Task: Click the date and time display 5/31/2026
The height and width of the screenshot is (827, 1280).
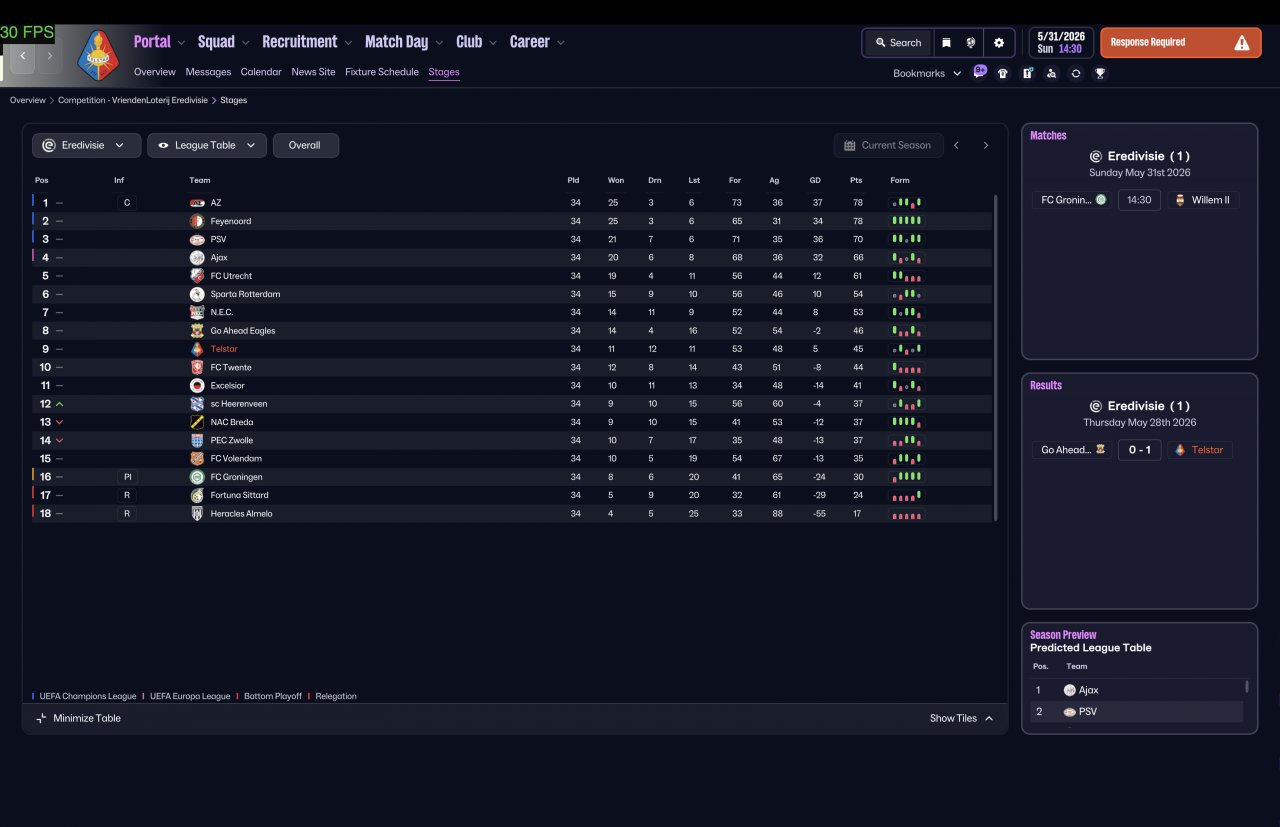Action: (1061, 43)
